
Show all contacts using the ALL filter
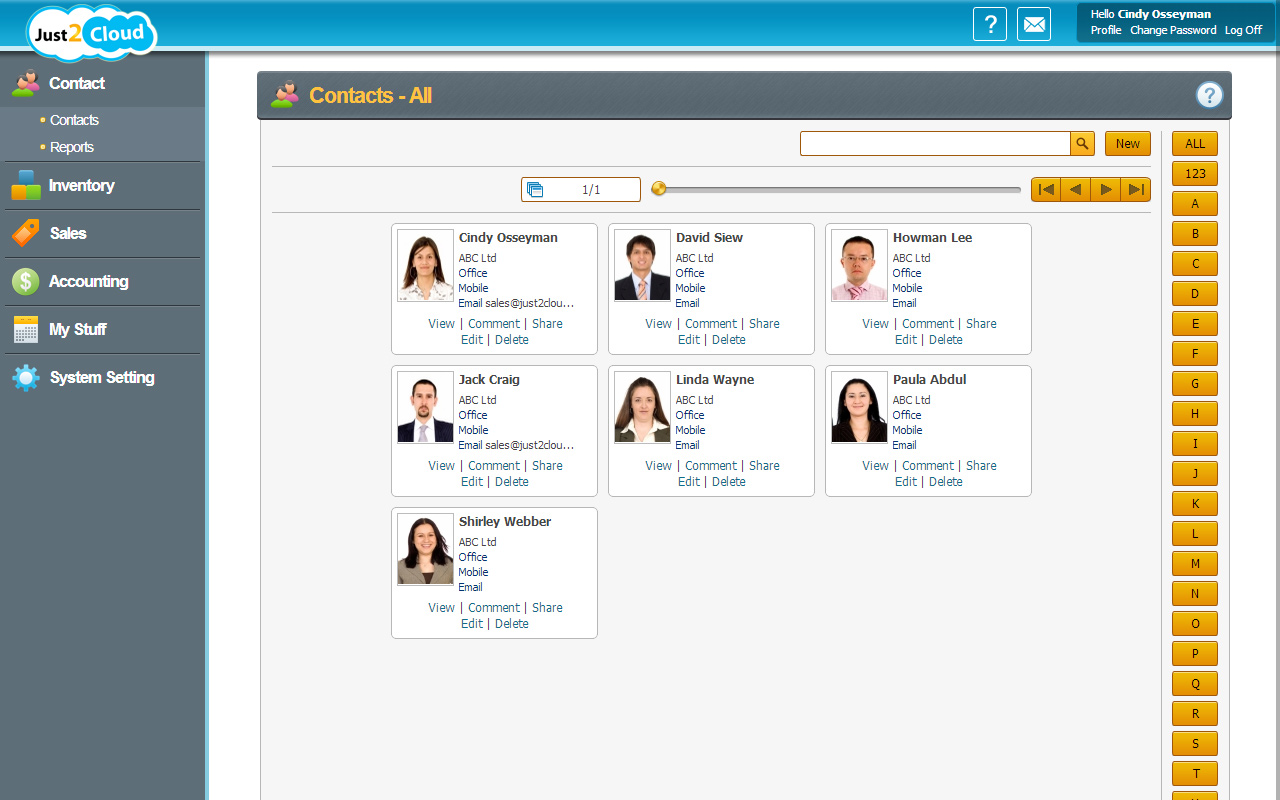click(x=1194, y=143)
